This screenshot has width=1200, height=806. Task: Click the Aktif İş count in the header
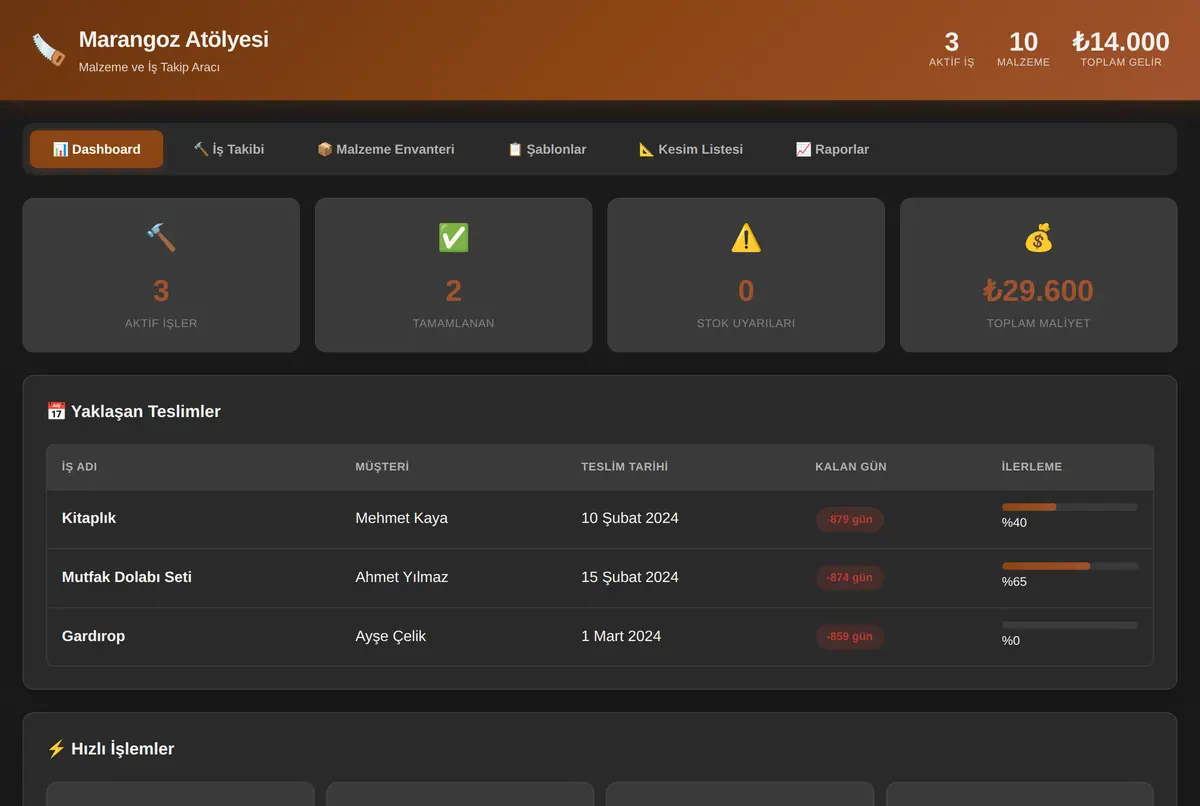coord(951,41)
